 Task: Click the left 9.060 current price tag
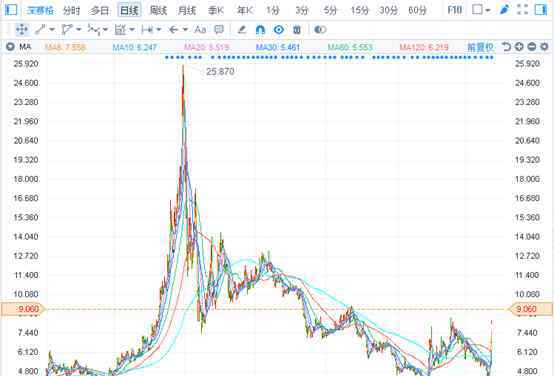(23, 309)
